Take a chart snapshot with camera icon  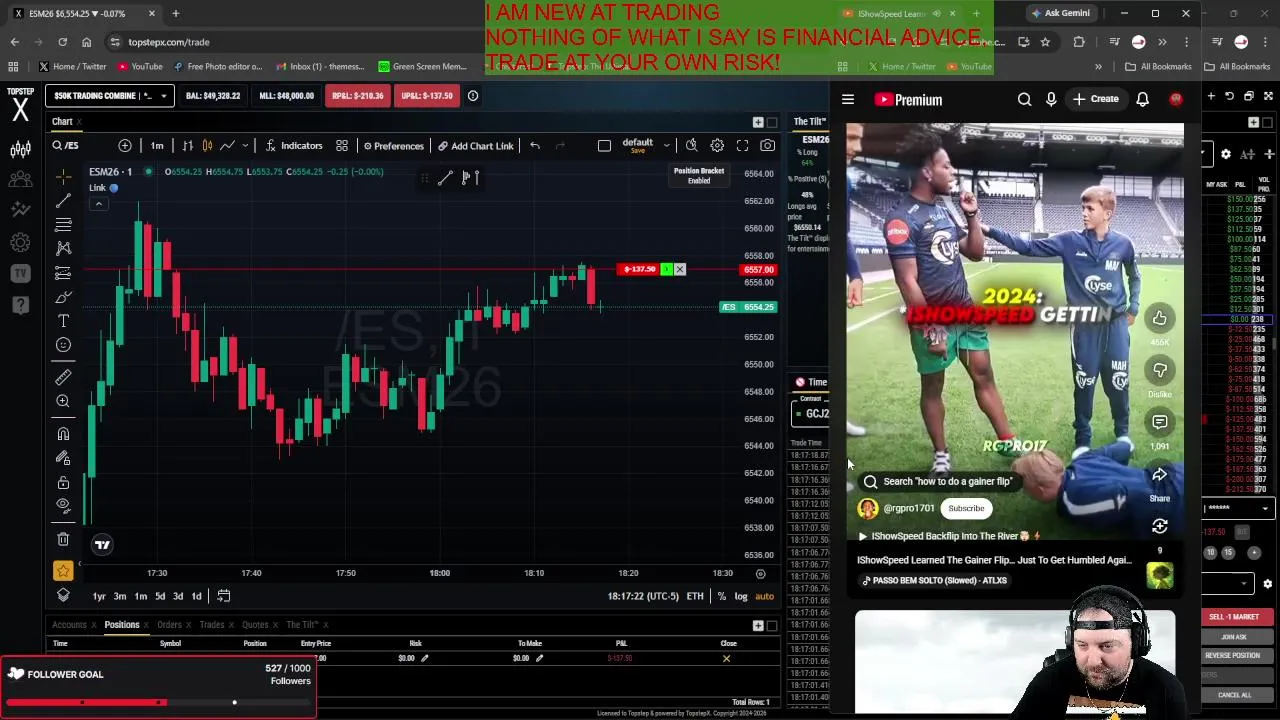point(767,146)
